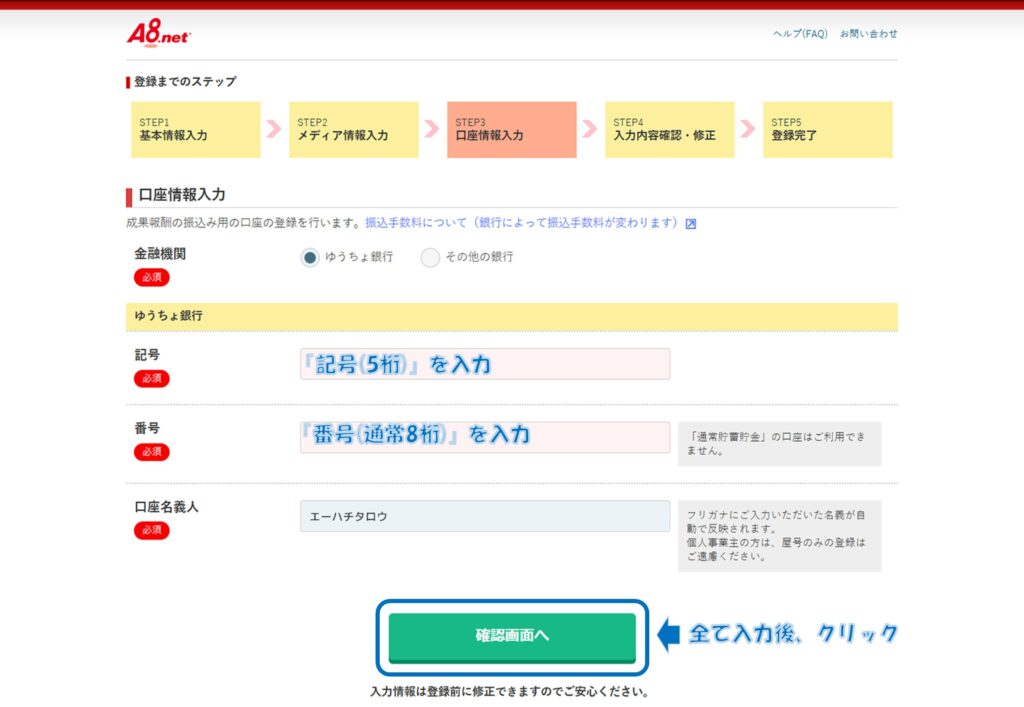The image size is (1024, 707).
Task: Click the A8.net logo
Action: [158, 33]
